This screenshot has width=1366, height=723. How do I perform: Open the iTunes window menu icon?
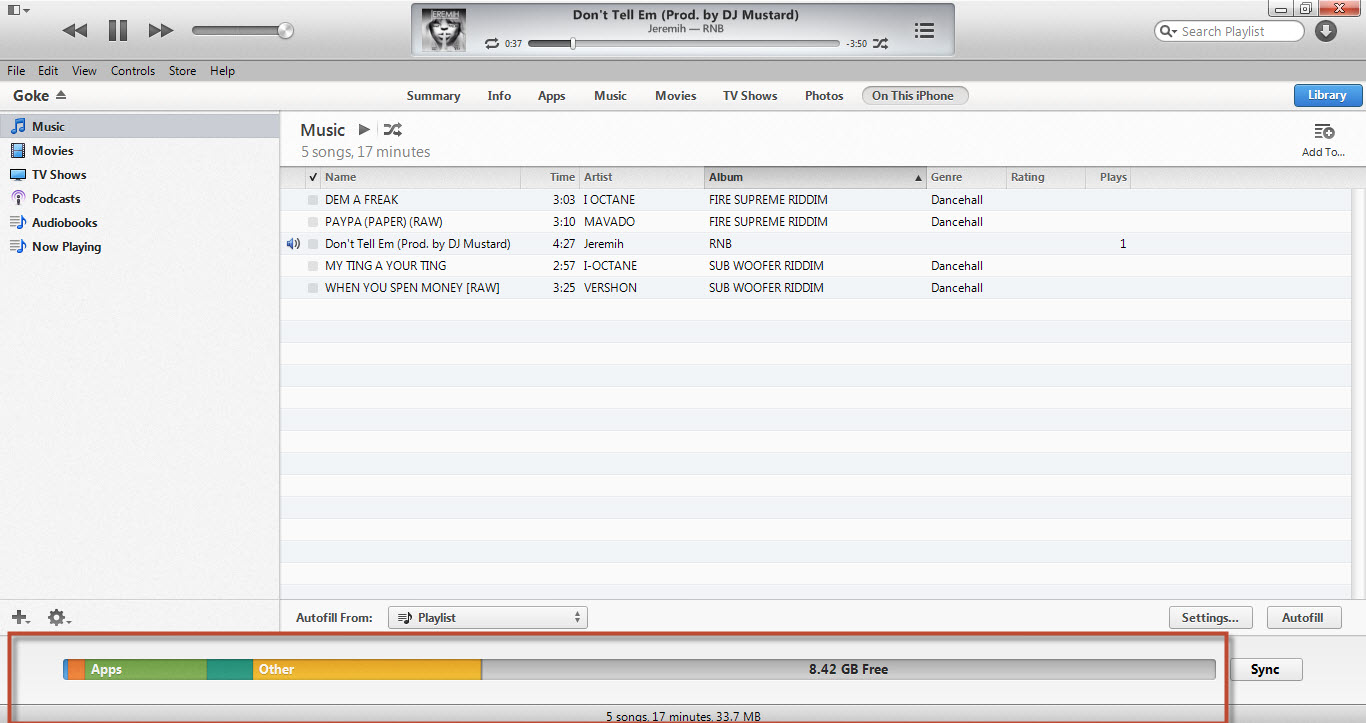point(18,9)
